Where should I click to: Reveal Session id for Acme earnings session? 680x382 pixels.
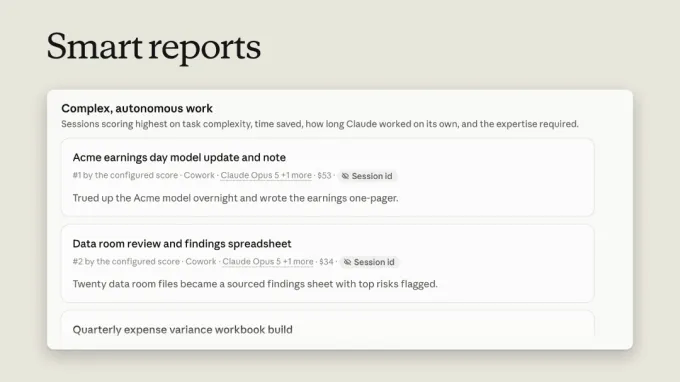(x=367, y=176)
